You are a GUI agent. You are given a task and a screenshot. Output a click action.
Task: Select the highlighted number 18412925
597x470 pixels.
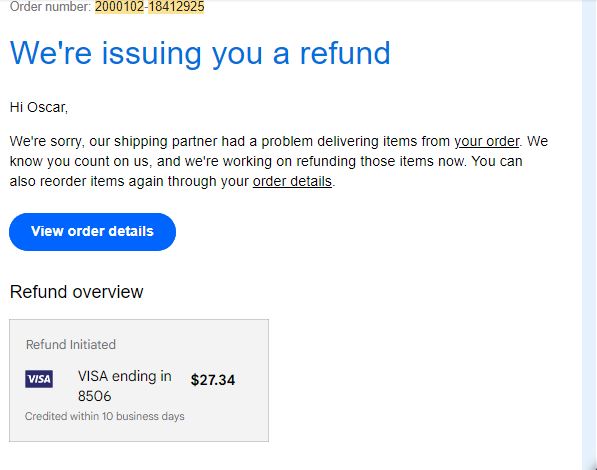pyautogui.click(x=176, y=6)
